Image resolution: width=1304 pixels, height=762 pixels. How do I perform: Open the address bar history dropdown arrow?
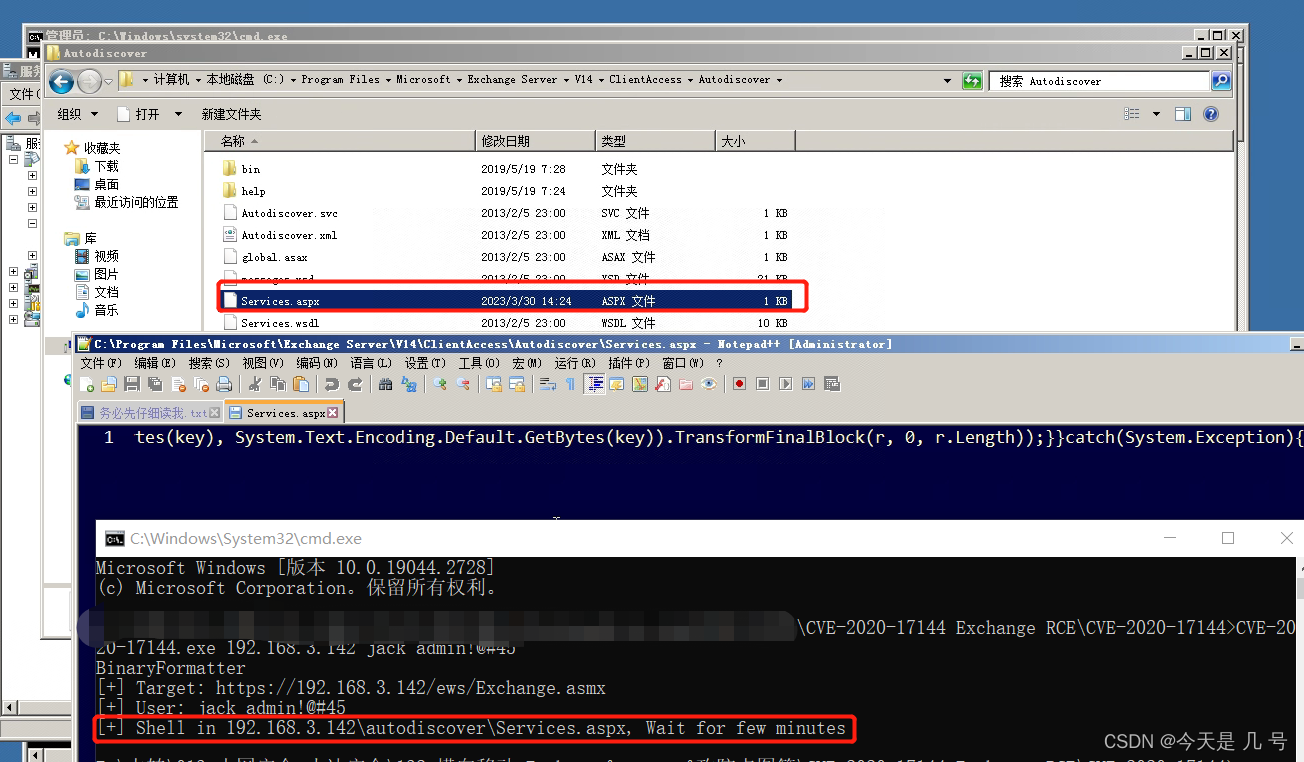pyautogui.click(x=947, y=81)
